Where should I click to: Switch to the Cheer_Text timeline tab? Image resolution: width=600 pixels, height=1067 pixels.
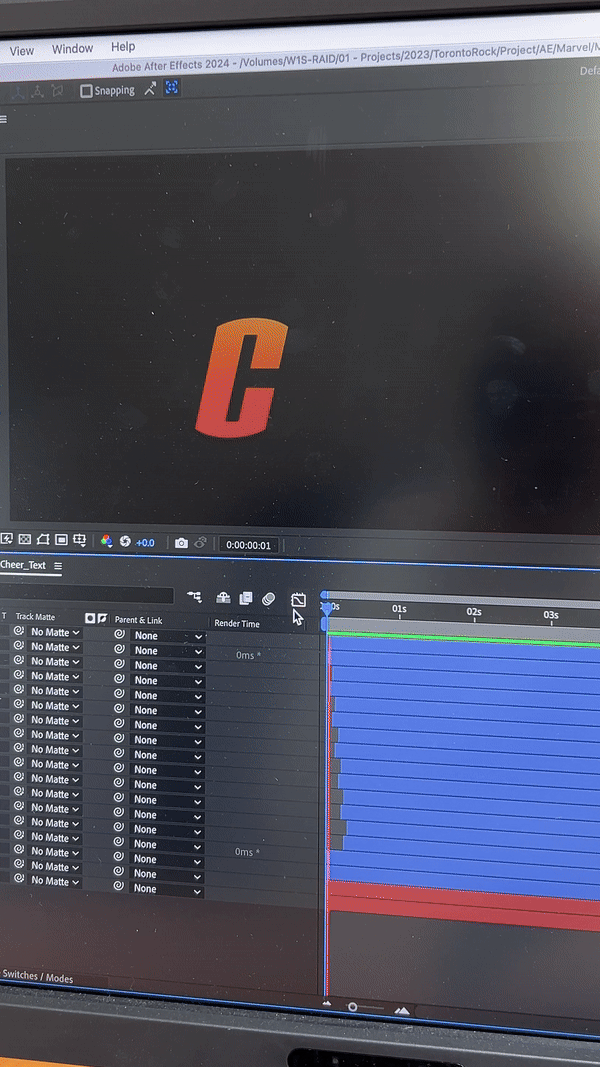(x=24, y=565)
